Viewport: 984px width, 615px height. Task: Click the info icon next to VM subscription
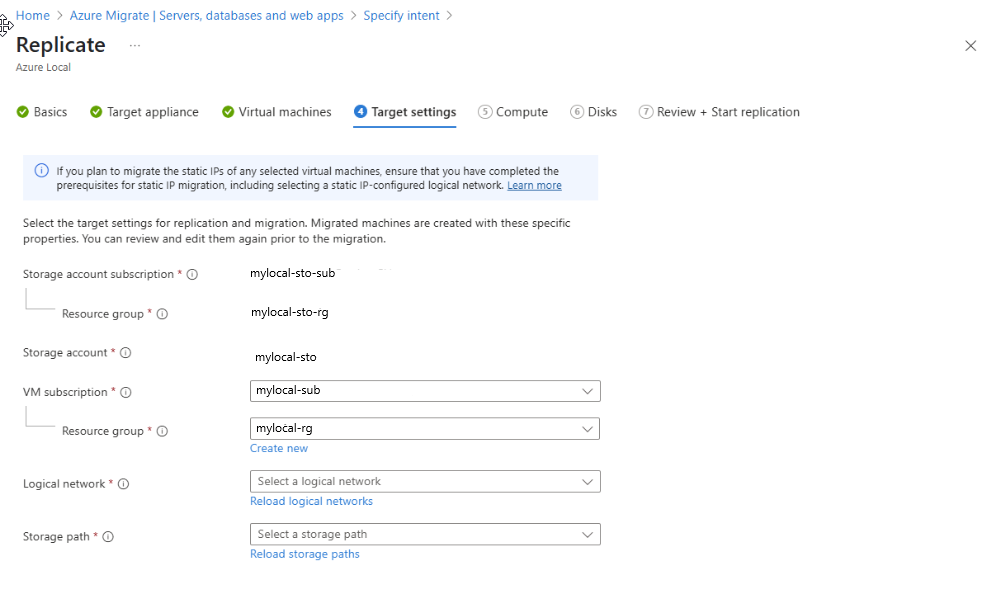pos(125,392)
